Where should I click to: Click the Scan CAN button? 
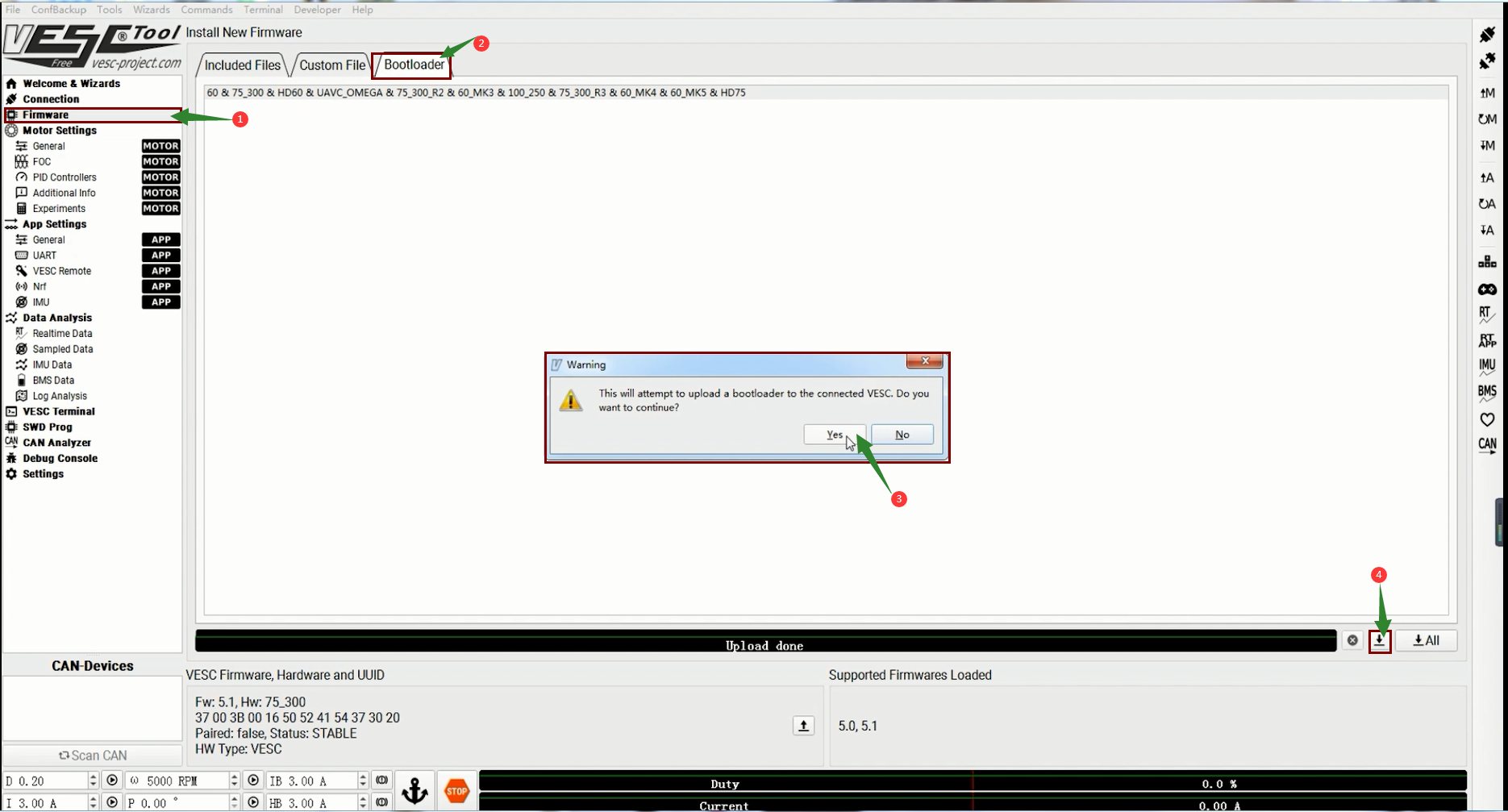93,756
